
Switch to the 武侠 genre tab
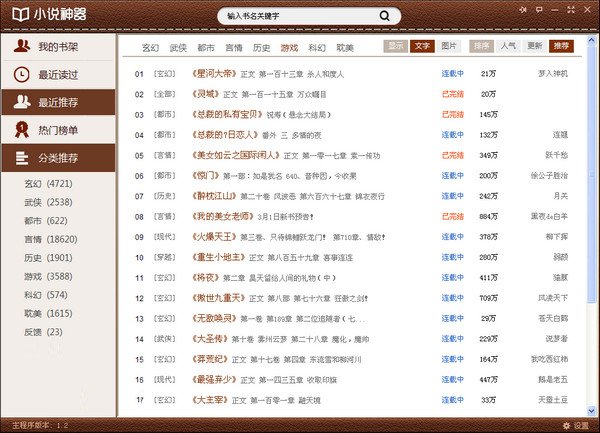point(178,47)
